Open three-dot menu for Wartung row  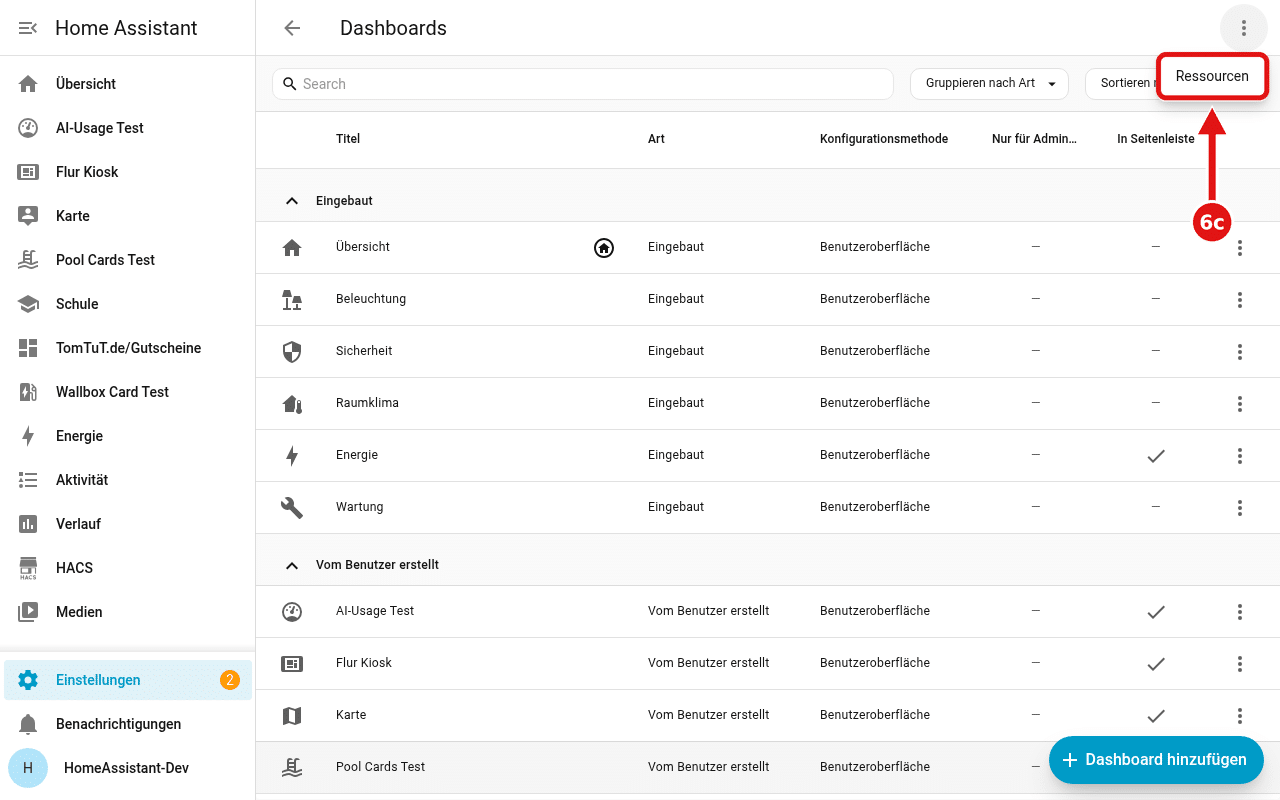1240,508
